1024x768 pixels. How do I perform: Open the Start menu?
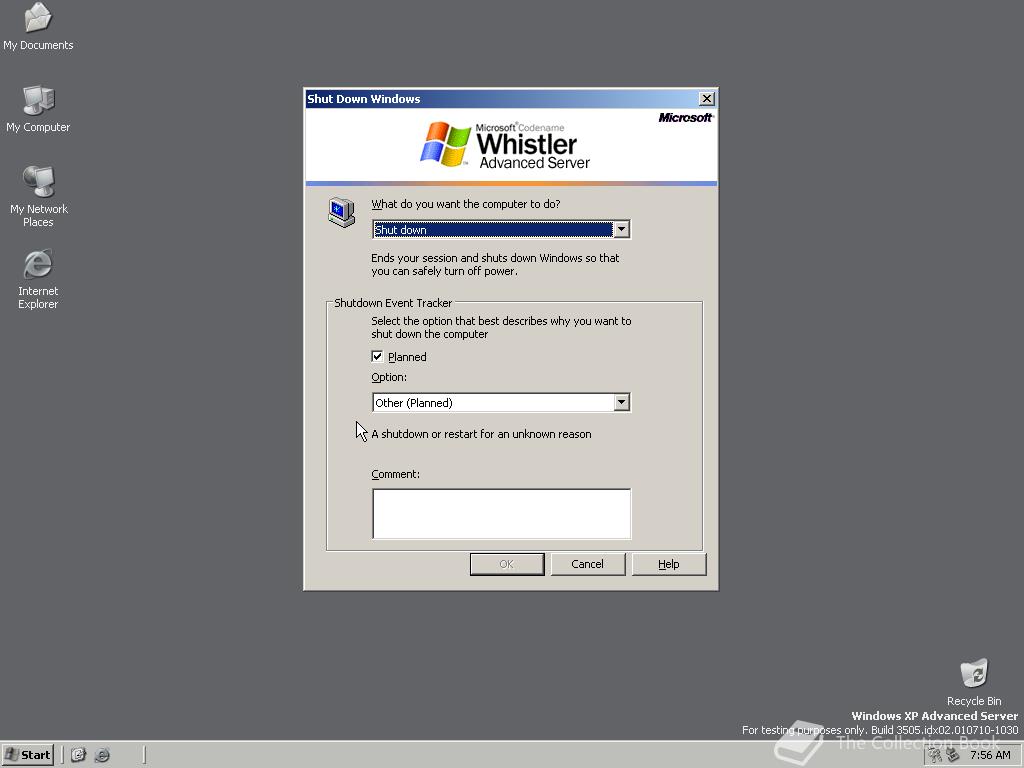click(27, 755)
